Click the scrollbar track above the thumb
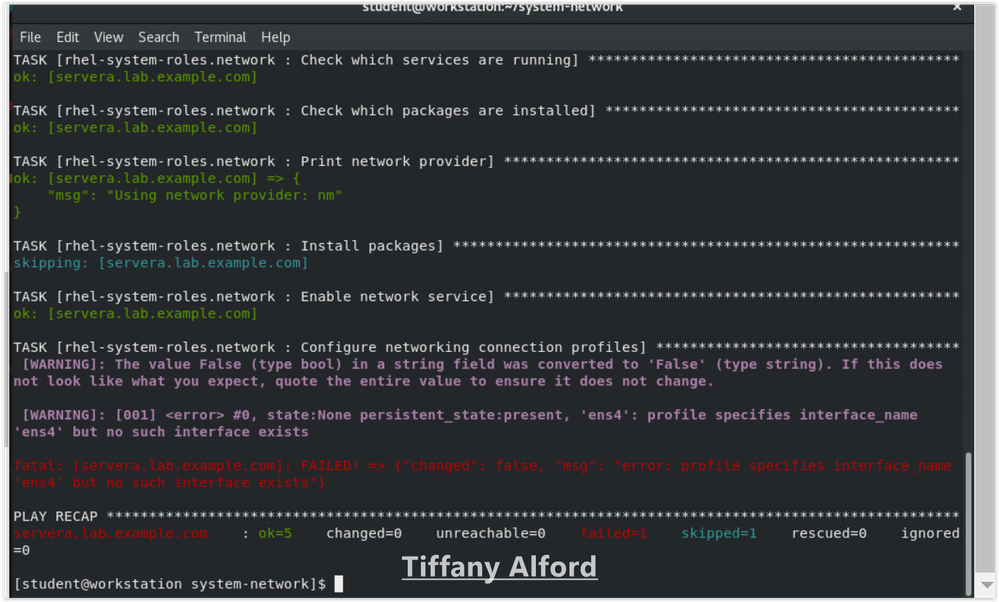The height and width of the screenshot is (602, 999). click(968, 250)
